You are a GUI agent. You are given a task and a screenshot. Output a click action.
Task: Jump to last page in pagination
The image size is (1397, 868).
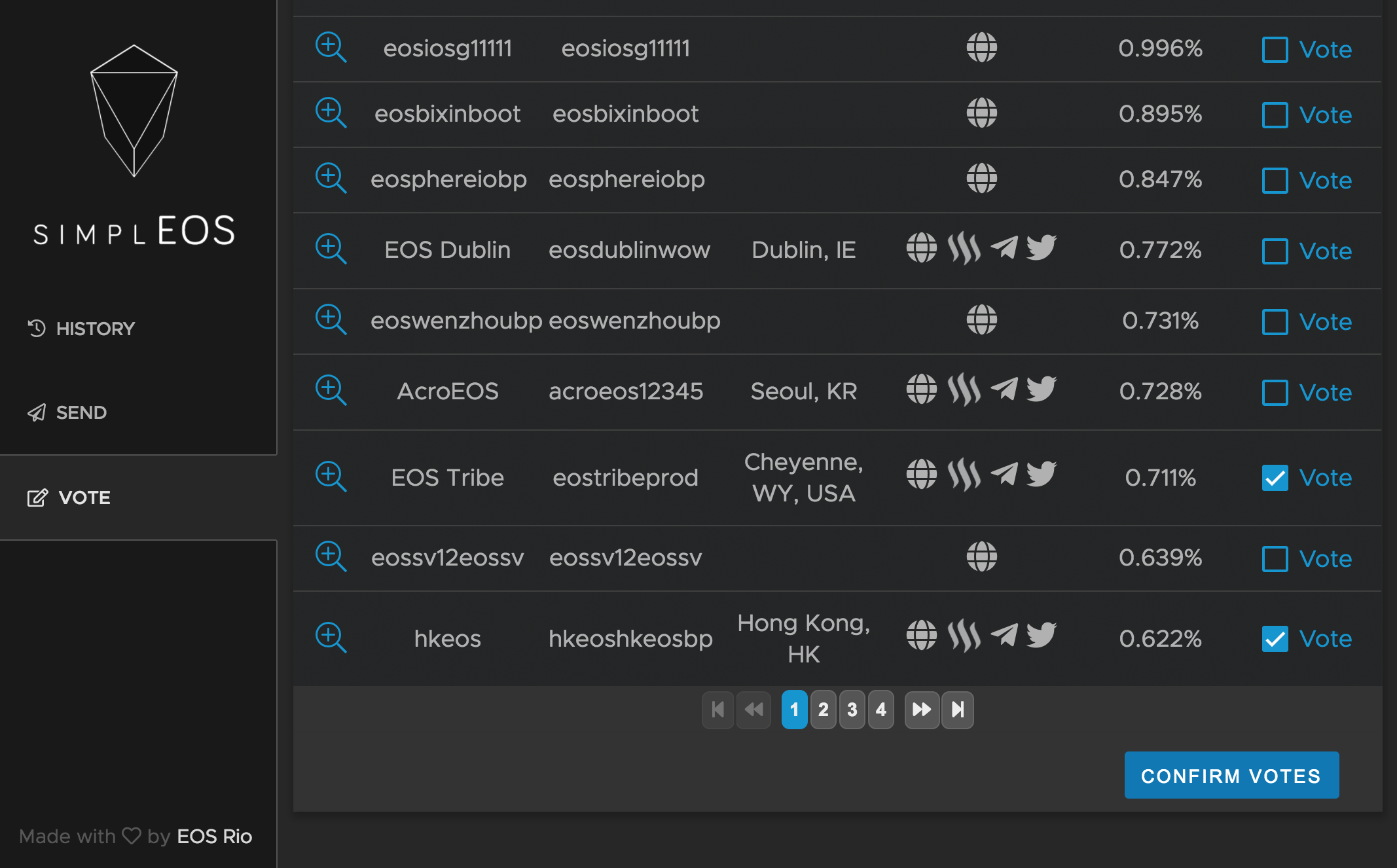tap(957, 710)
